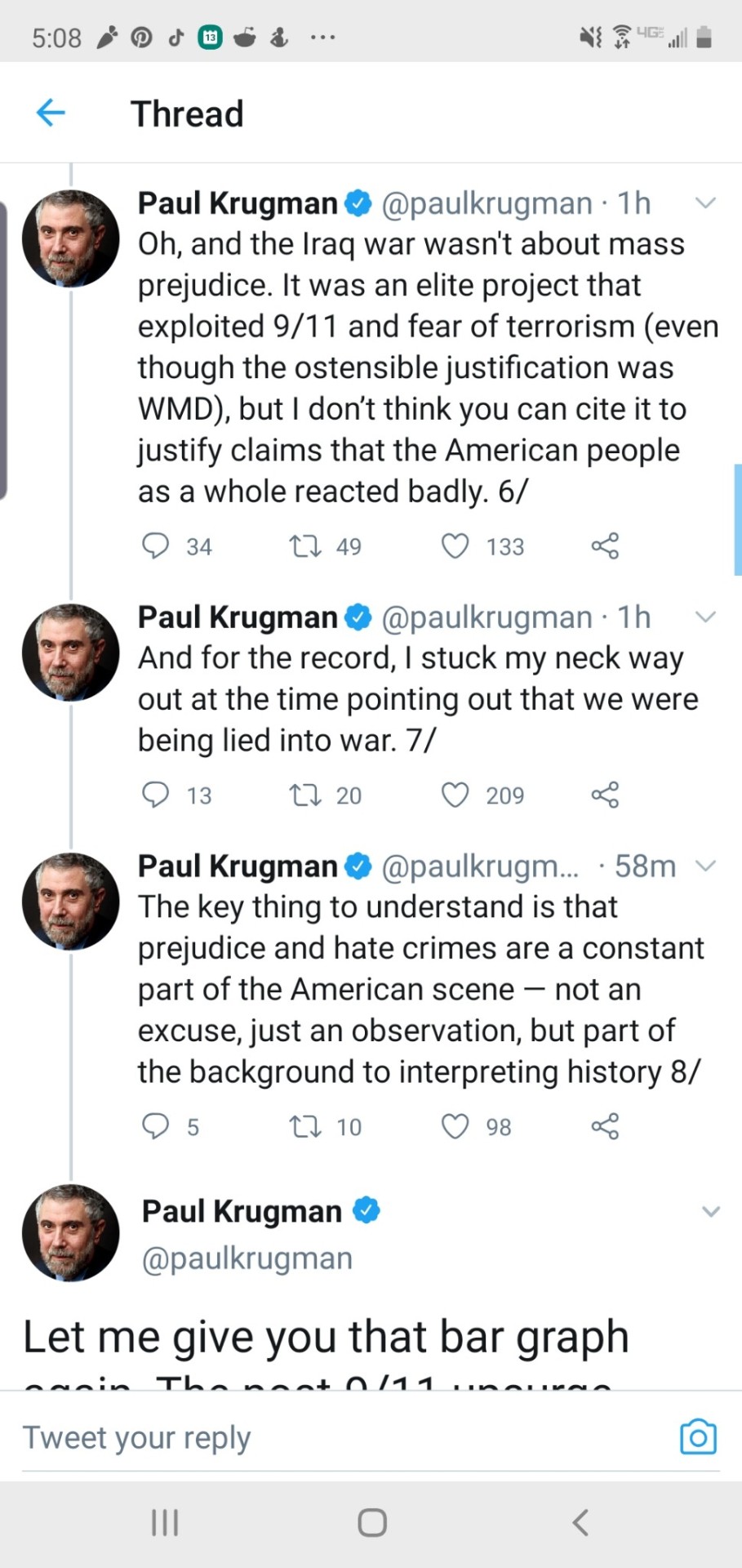Open Android recent apps button
Screen dimensions: 742x1568
[x=165, y=1522]
